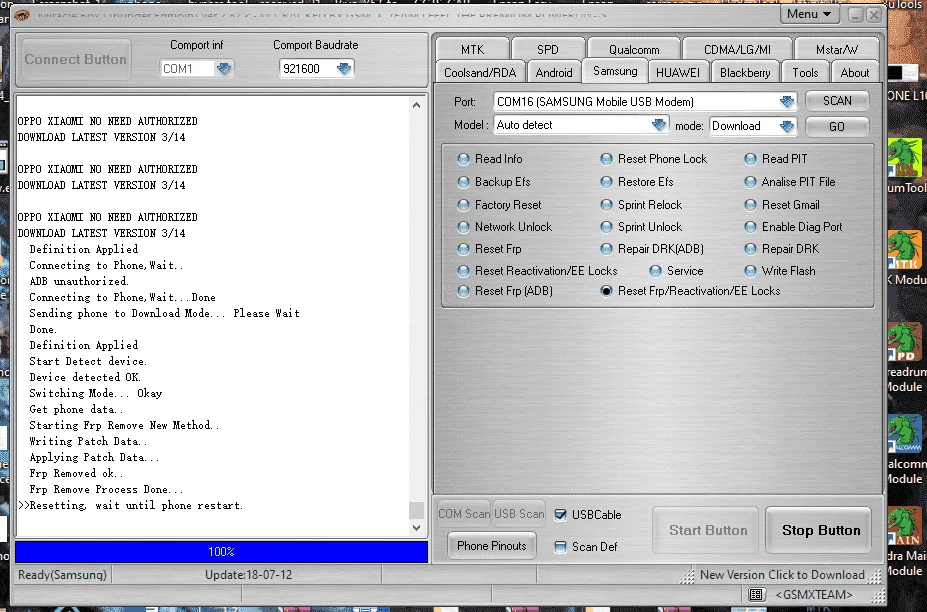Click the keyboard icon beside GSMXTEAM in status bar
927x612 pixels.
[x=756, y=594]
